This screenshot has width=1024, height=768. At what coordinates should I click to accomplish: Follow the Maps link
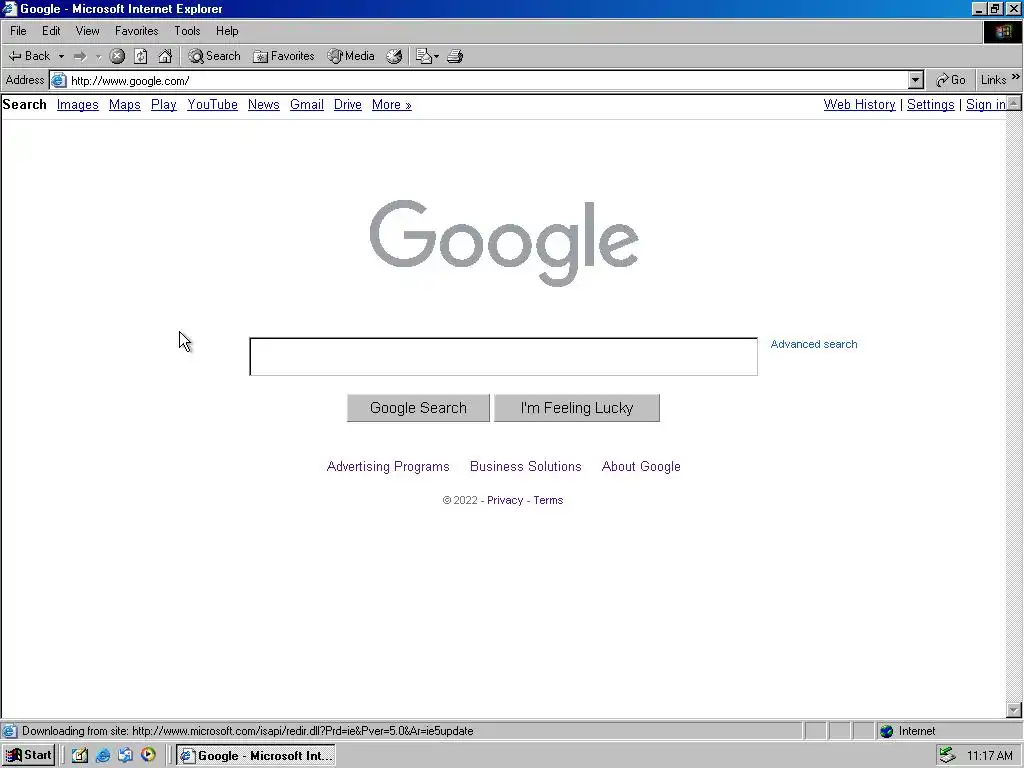pos(125,104)
